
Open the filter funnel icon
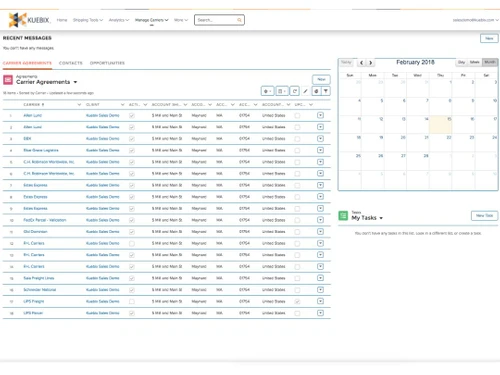(x=326, y=91)
